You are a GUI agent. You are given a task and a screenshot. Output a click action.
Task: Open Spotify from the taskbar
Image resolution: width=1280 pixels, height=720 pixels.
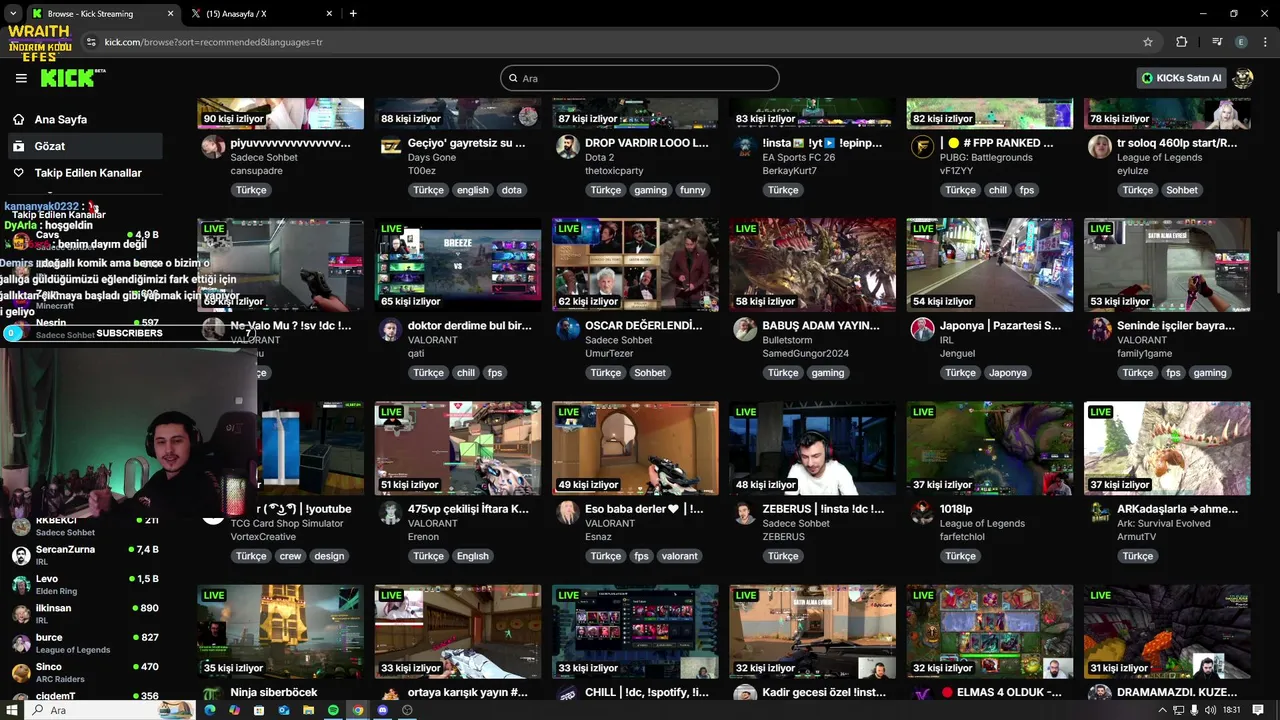click(x=333, y=710)
